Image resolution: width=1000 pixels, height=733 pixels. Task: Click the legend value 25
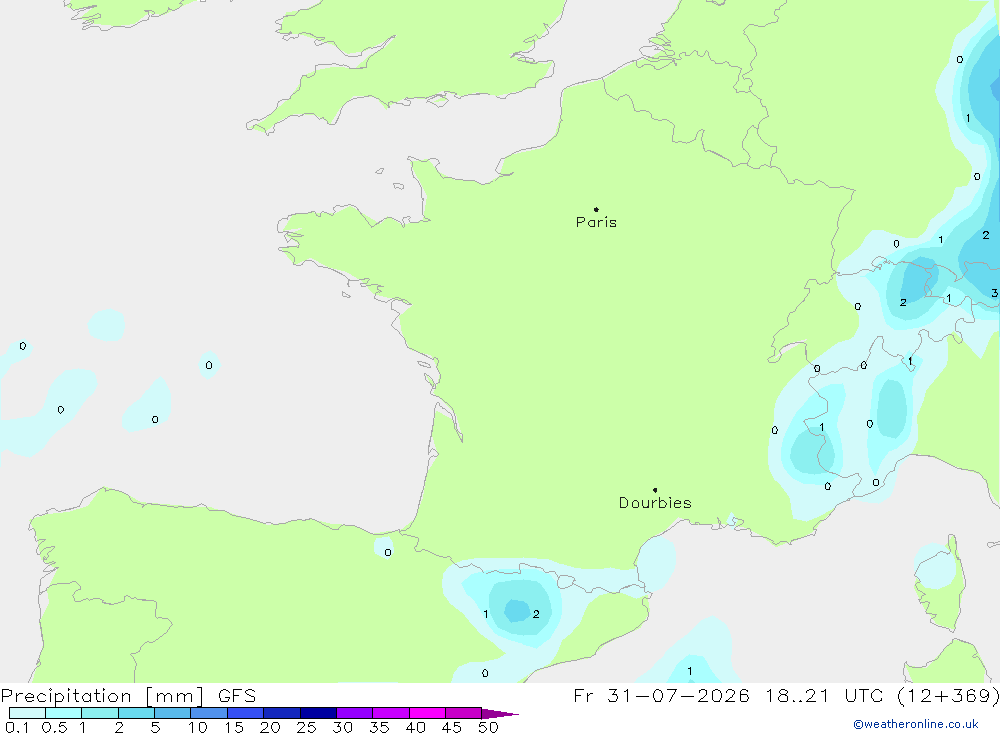pyautogui.click(x=307, y=727)
